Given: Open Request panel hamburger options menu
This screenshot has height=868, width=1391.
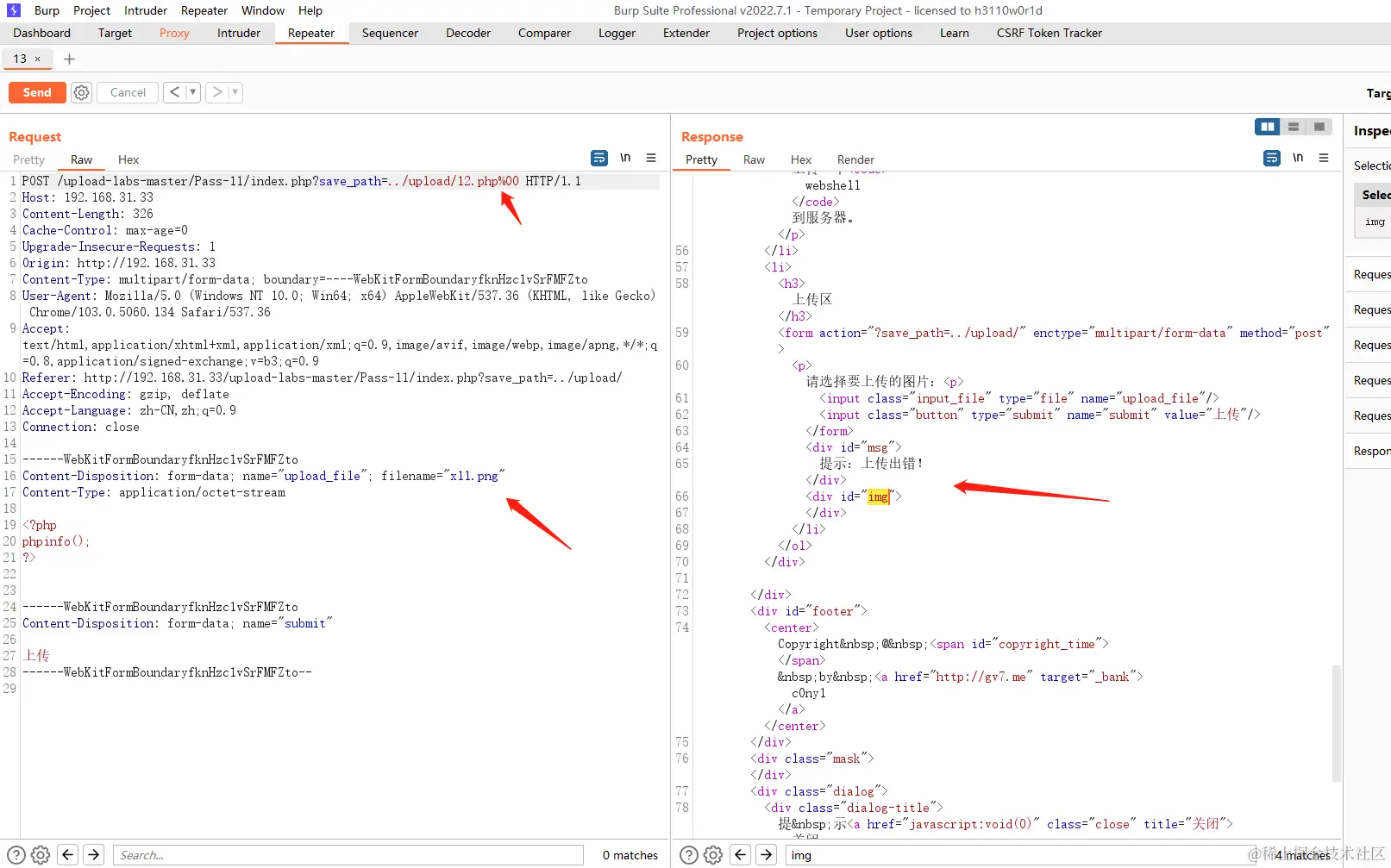Looking at the screenshot, I should point(651,158).
